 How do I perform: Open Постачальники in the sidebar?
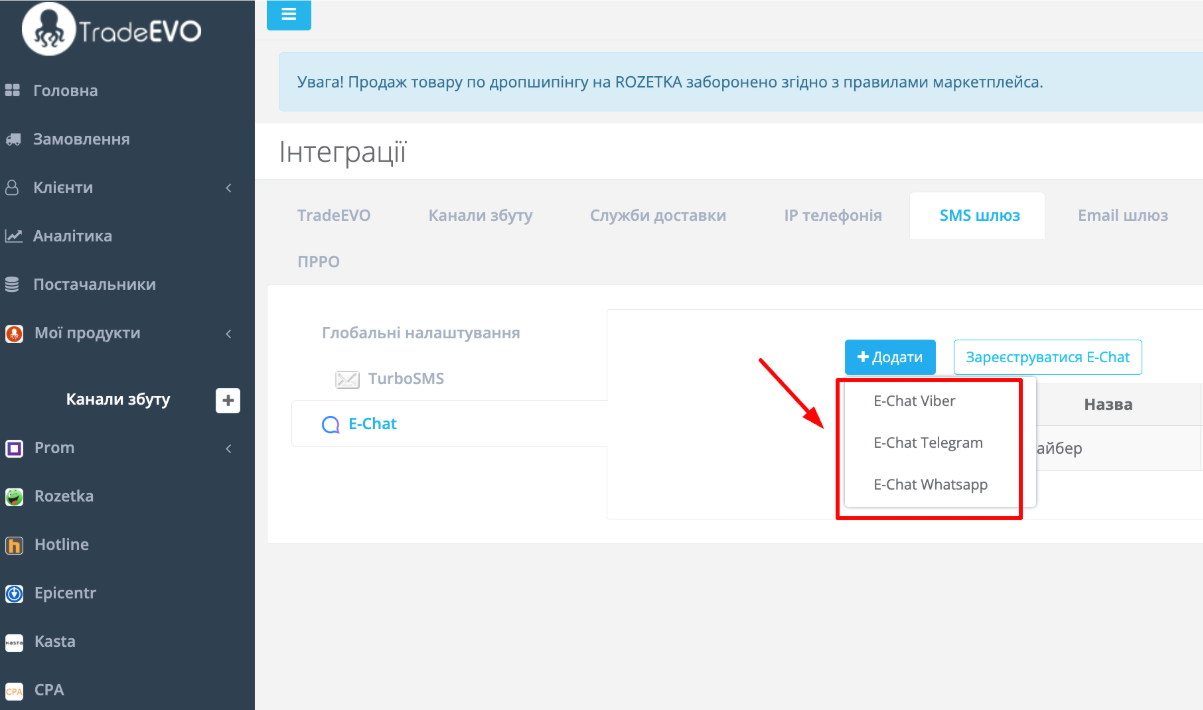94,285
